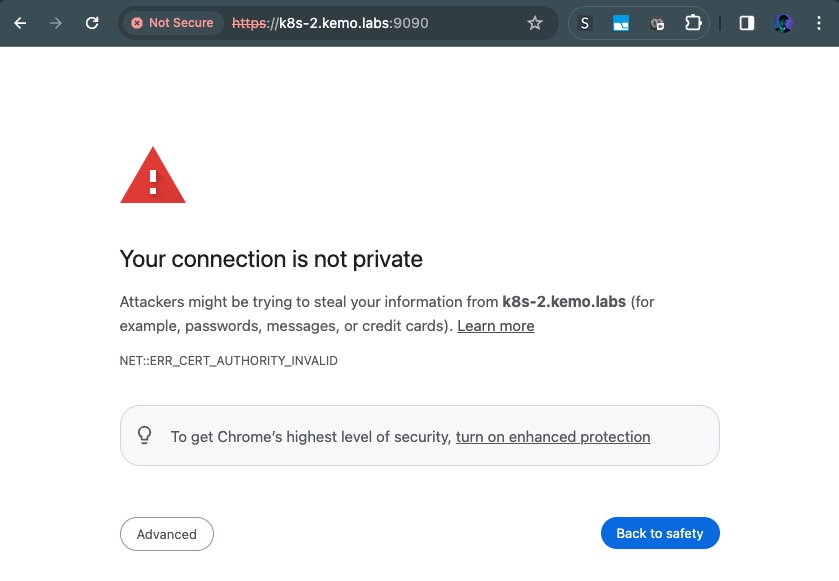Click the red warning triangle icon
This screenshot has width=839, height=581.
pos(153,177)
